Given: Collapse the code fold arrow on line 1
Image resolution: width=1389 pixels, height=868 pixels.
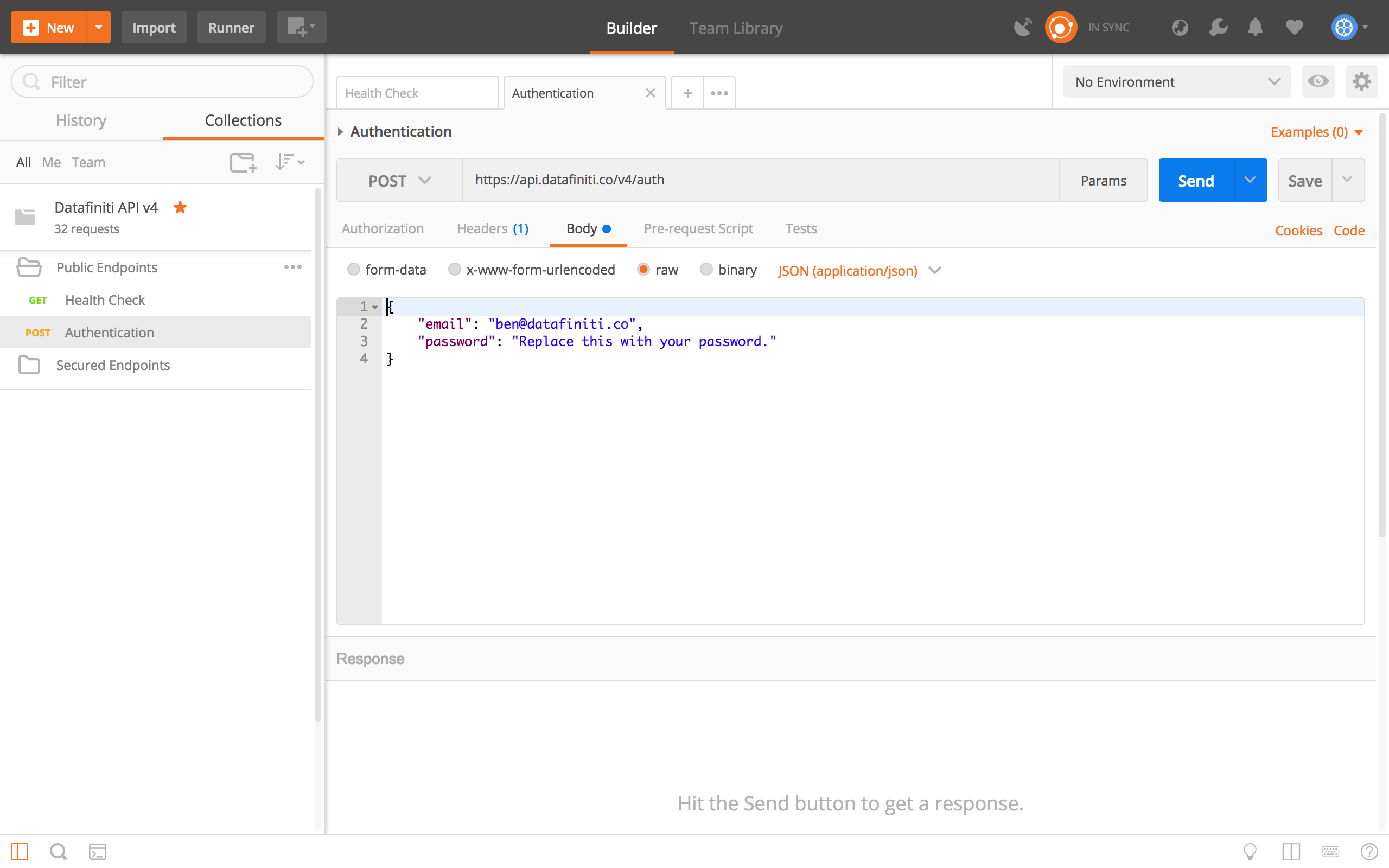Looking at the screenshot, I should [x=375, y=307].
